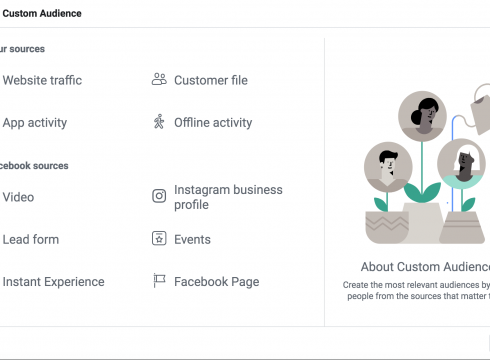Screen dimensions: 490x360
Task: Choose Customer file source option
Action: (x=211, y=80)
